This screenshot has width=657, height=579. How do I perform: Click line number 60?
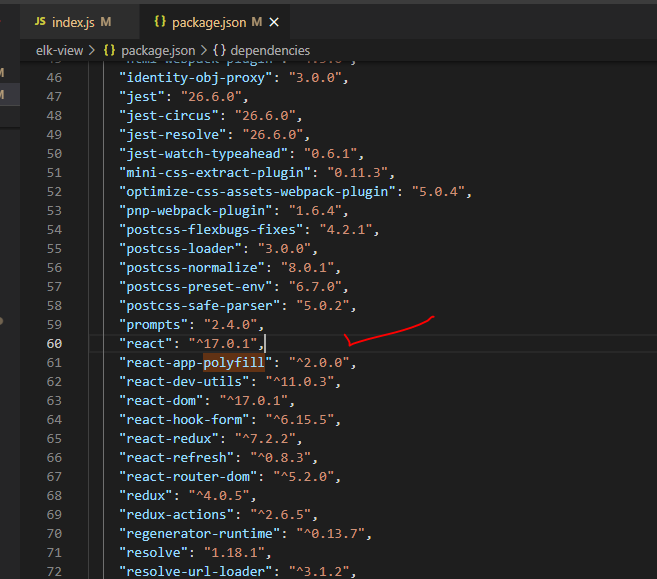tap(54, 344)
